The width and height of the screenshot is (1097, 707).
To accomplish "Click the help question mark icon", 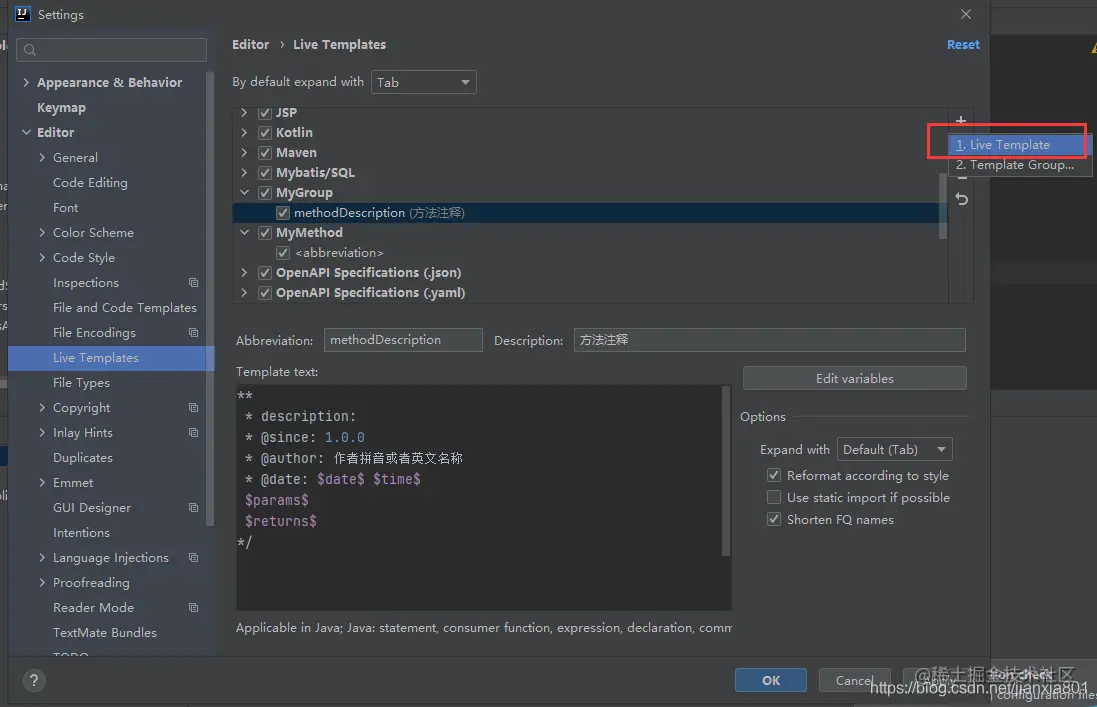I will (x=34, y=680).
